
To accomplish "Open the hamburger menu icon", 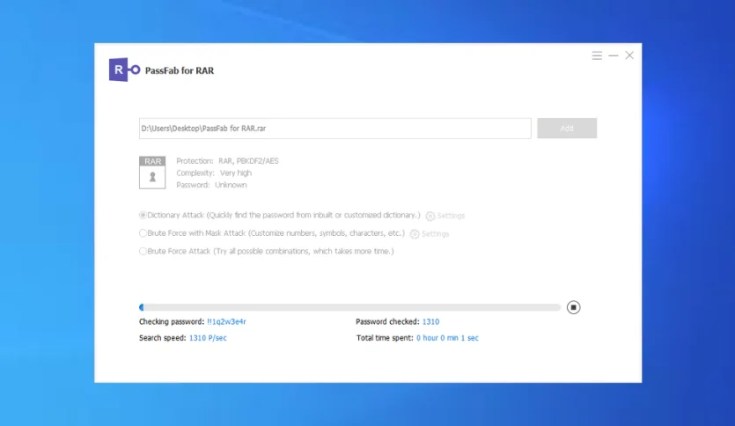I will point(596,56).
